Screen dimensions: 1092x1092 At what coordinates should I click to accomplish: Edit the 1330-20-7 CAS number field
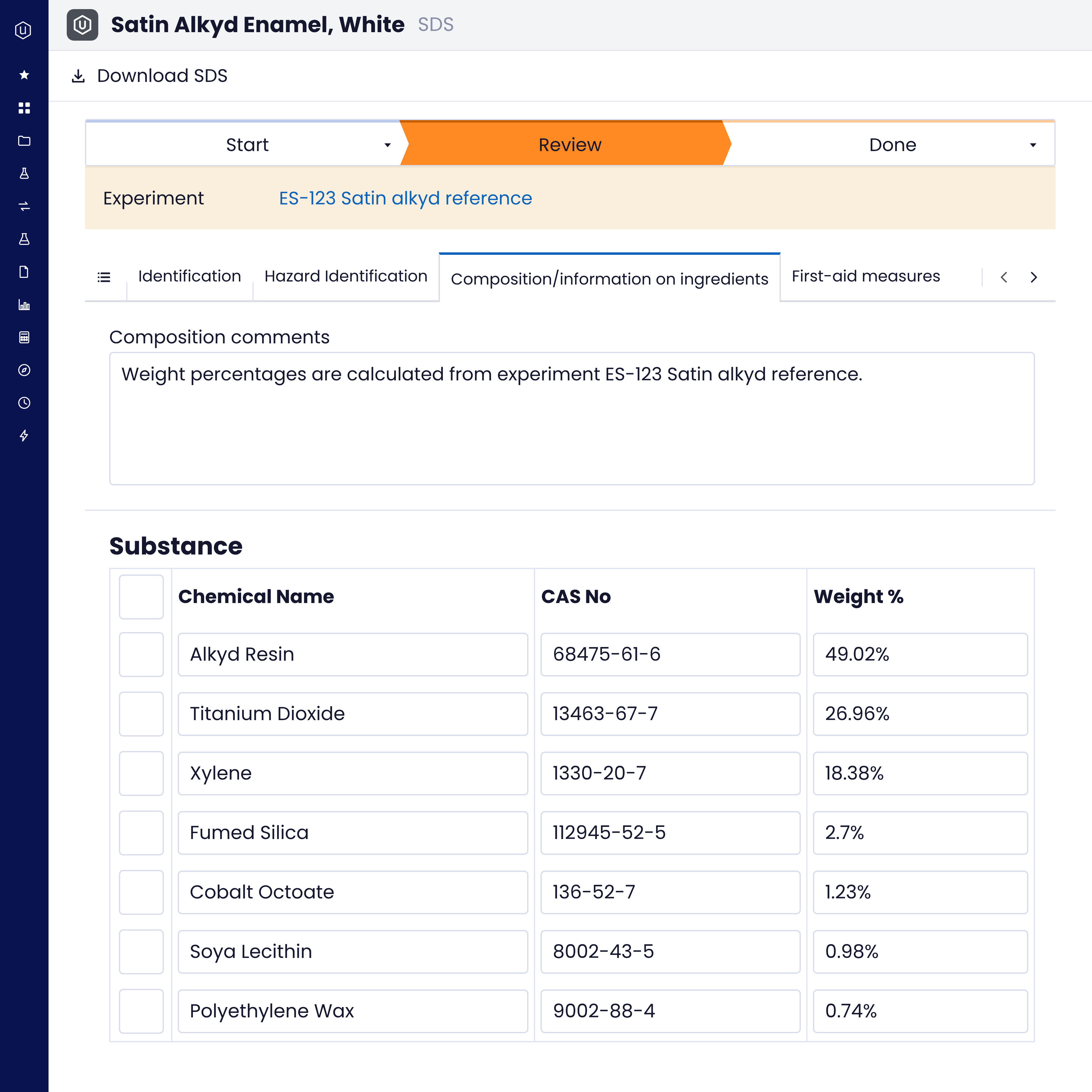pos(670,773)
